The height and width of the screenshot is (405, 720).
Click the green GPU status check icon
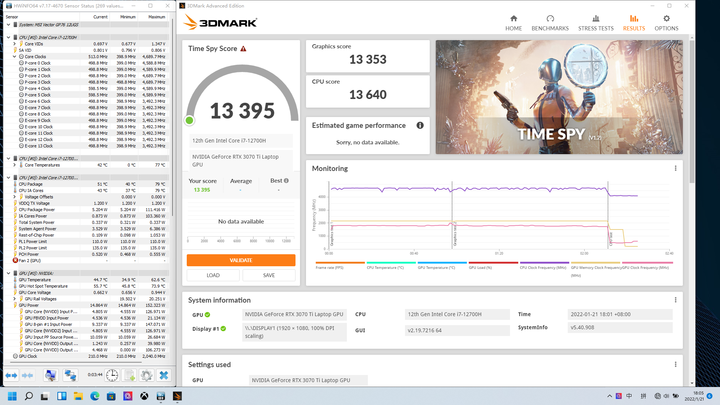coord(208,315)
